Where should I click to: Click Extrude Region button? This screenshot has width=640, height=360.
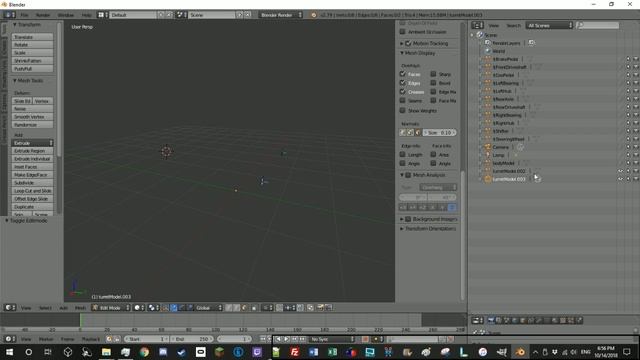click(x=32, y=151)
